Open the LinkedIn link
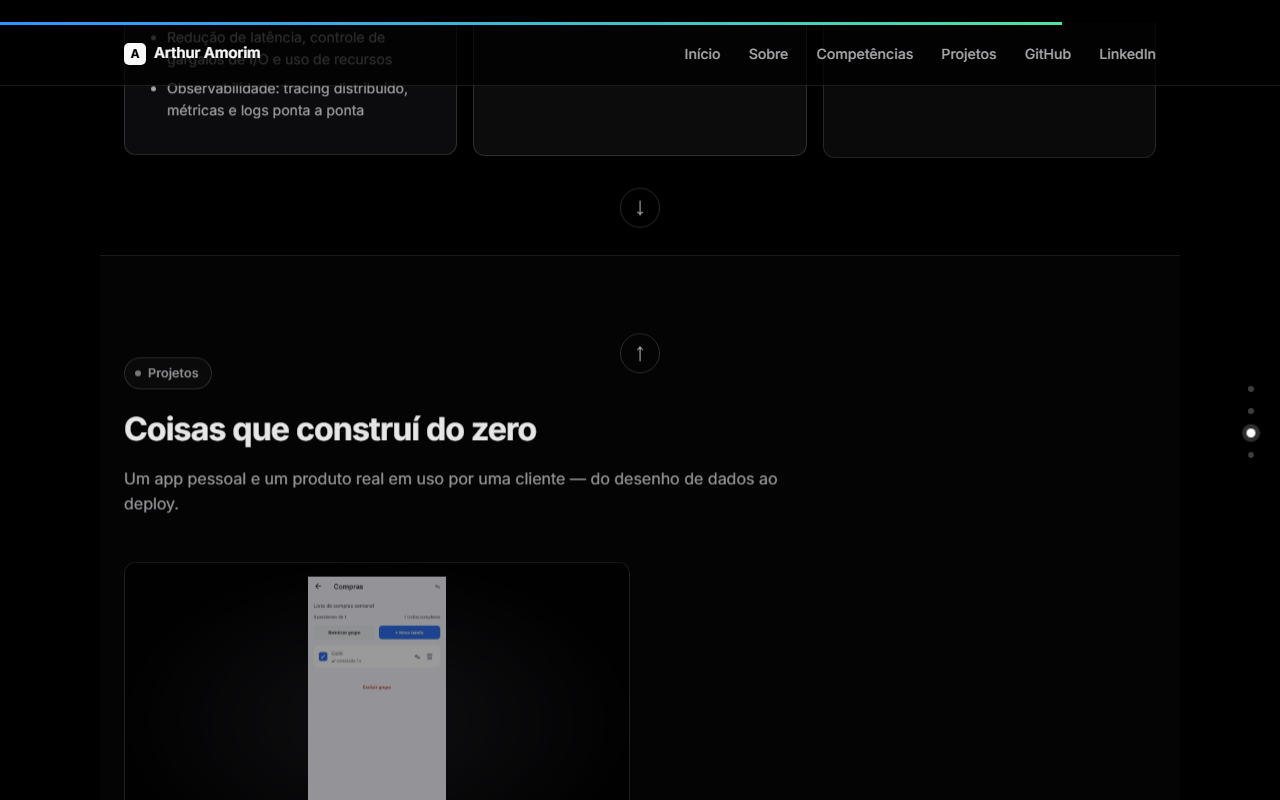 click(x=1127, y=54)
